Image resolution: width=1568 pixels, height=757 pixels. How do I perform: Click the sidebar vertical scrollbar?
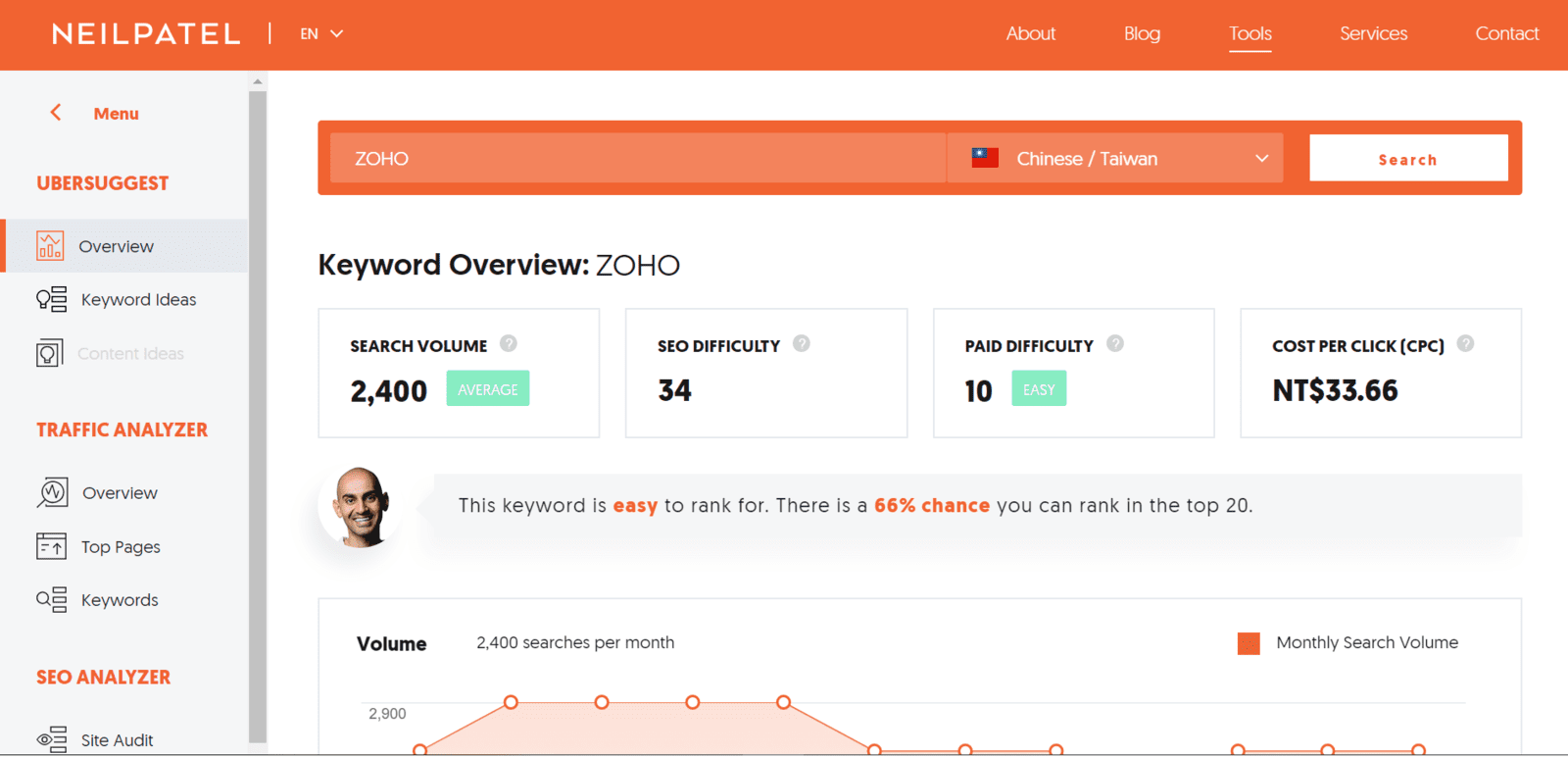tap(258, 416)
